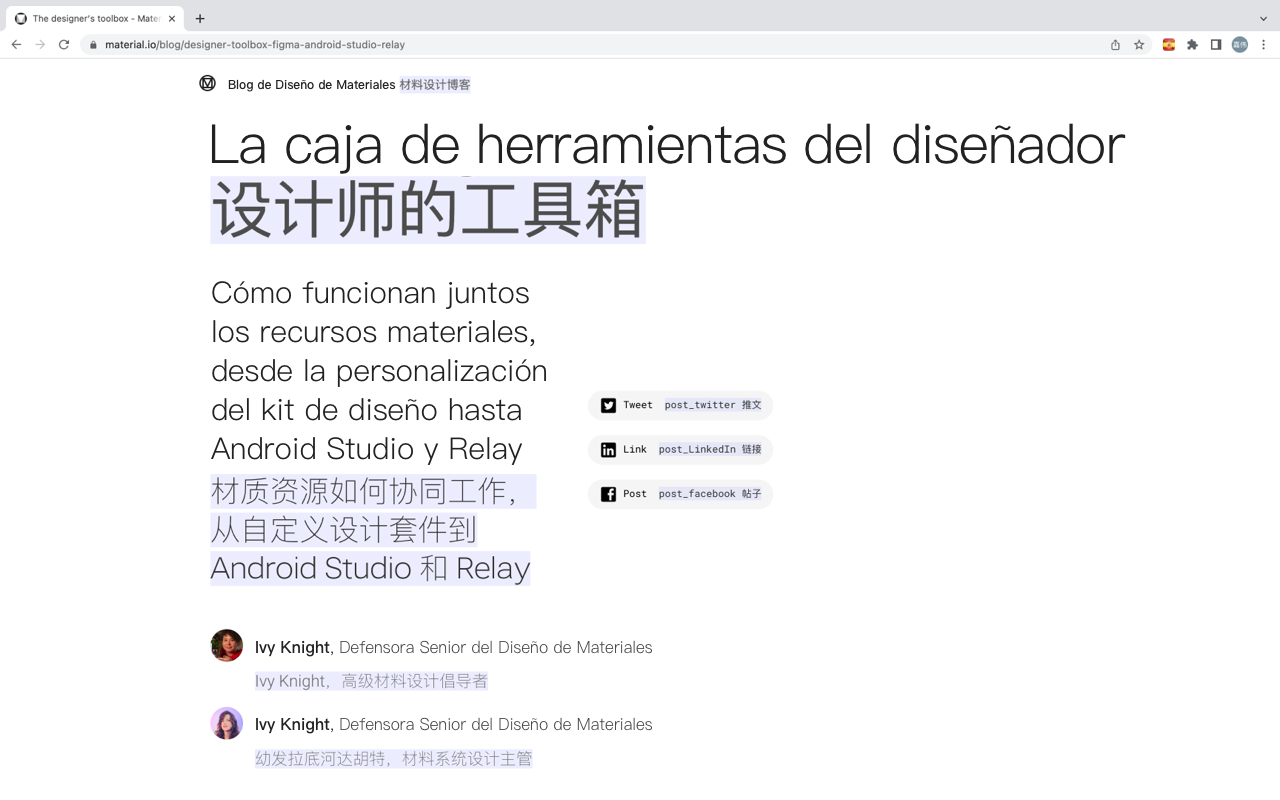
Task: Share via the Facebook Post button
Action: point(680,494)
